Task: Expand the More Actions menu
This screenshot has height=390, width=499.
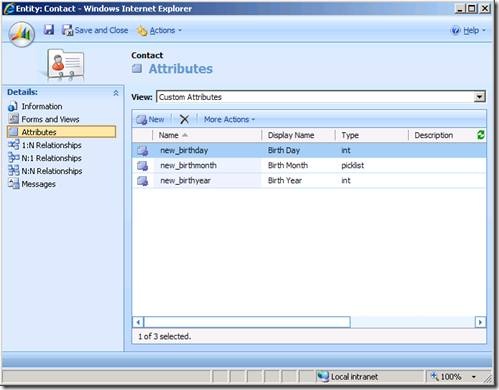Action: [229, 119]
